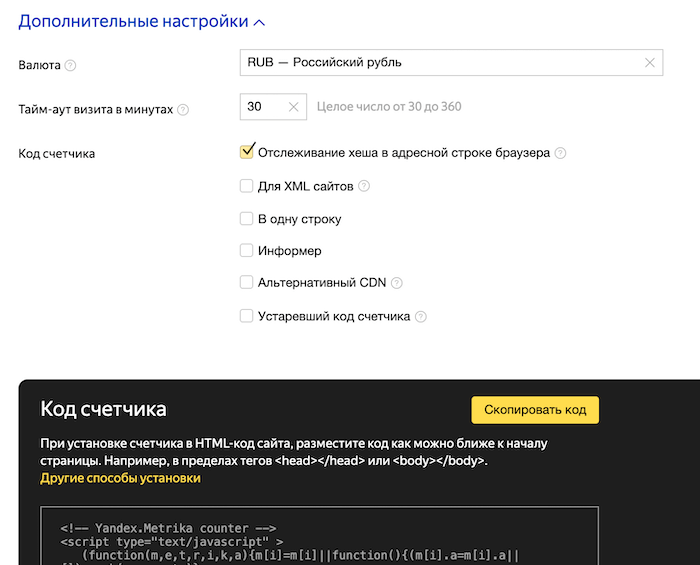Show help for Для XML сайтов

pyautogui.click(x=364, y=186)
